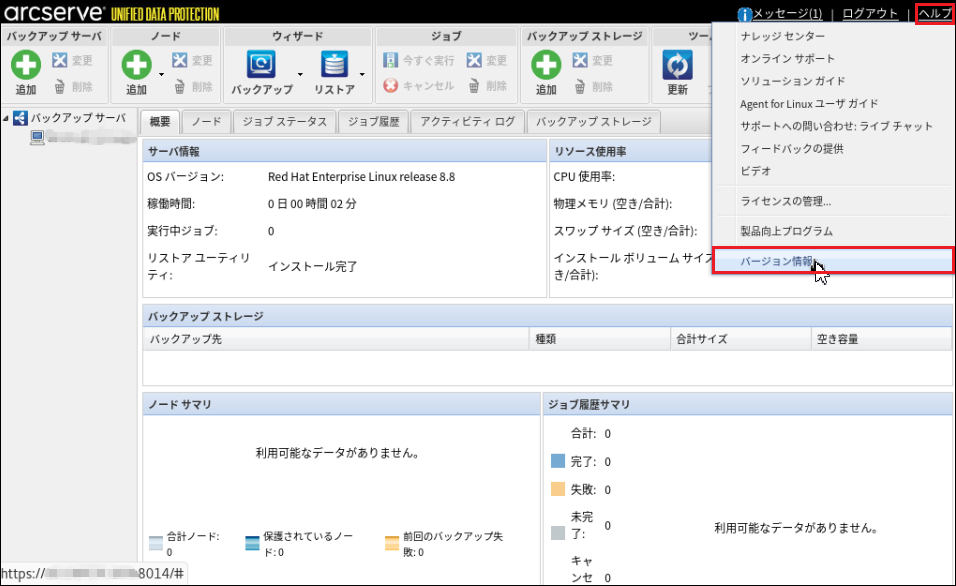Viewport: 956px width, 586px height.
Task: Click the blue 更新 refresh icon
Action: (x=677, y=66)
